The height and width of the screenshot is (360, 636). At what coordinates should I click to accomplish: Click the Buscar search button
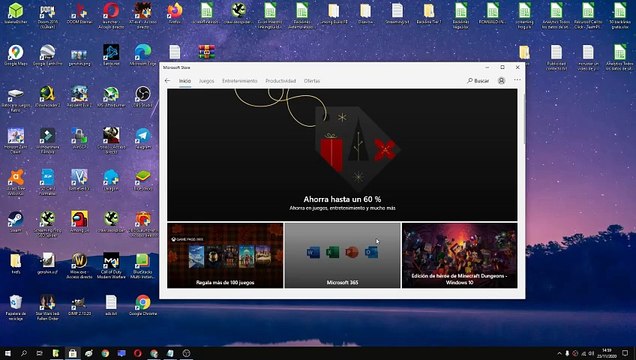(478, 81)
